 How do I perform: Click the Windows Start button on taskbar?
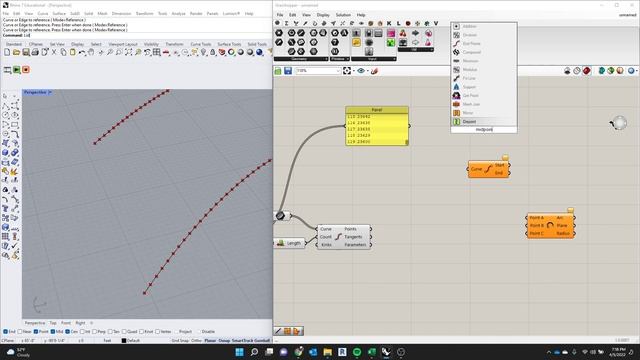240,352
